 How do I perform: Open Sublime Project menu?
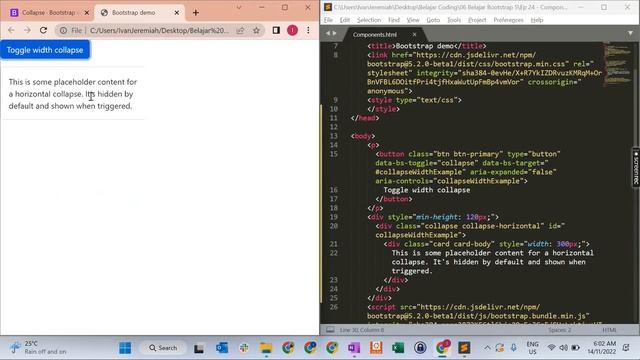tap(477, 20)
